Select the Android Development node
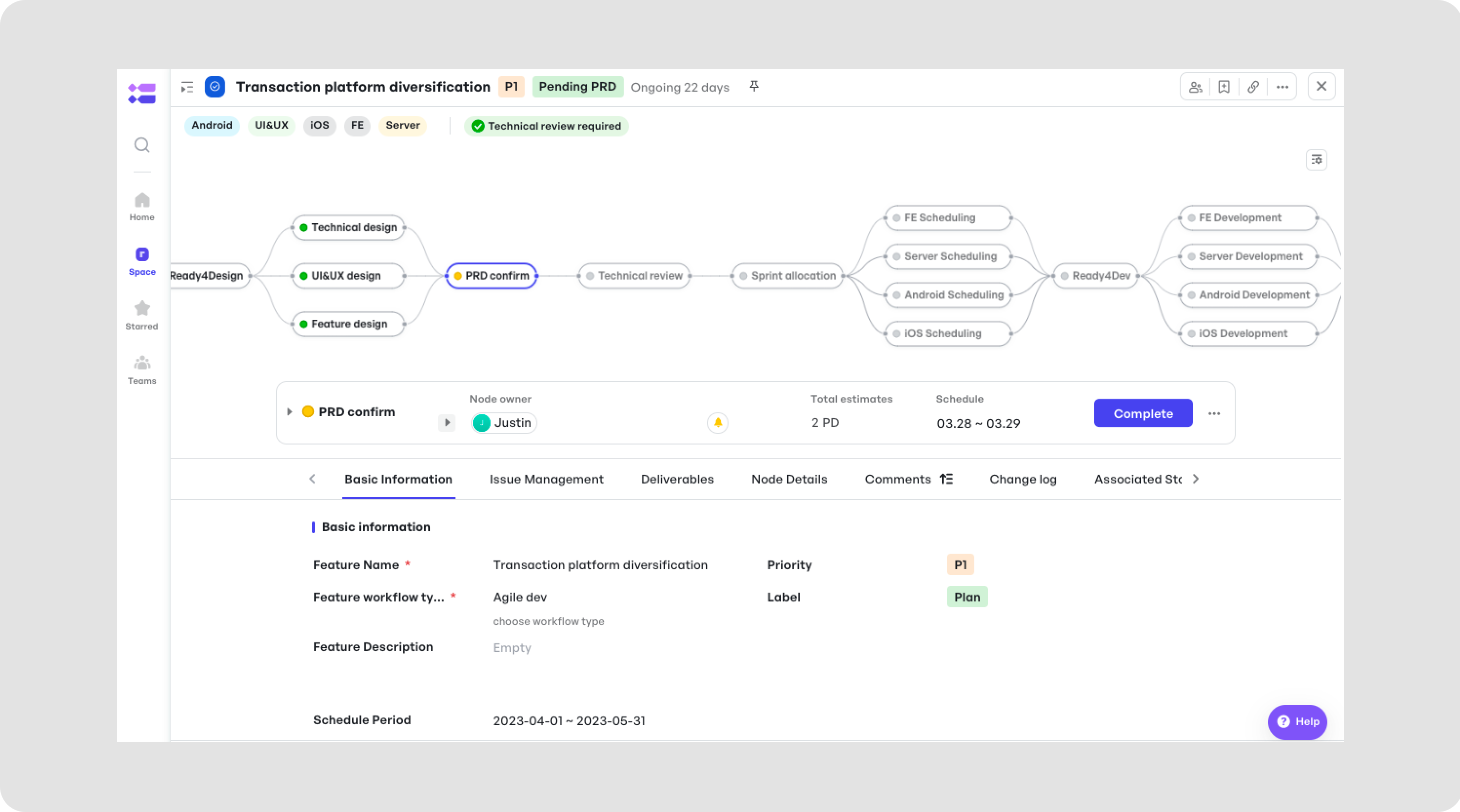This screenshot has width=1460, height=812. click(x=1248, y=295)
